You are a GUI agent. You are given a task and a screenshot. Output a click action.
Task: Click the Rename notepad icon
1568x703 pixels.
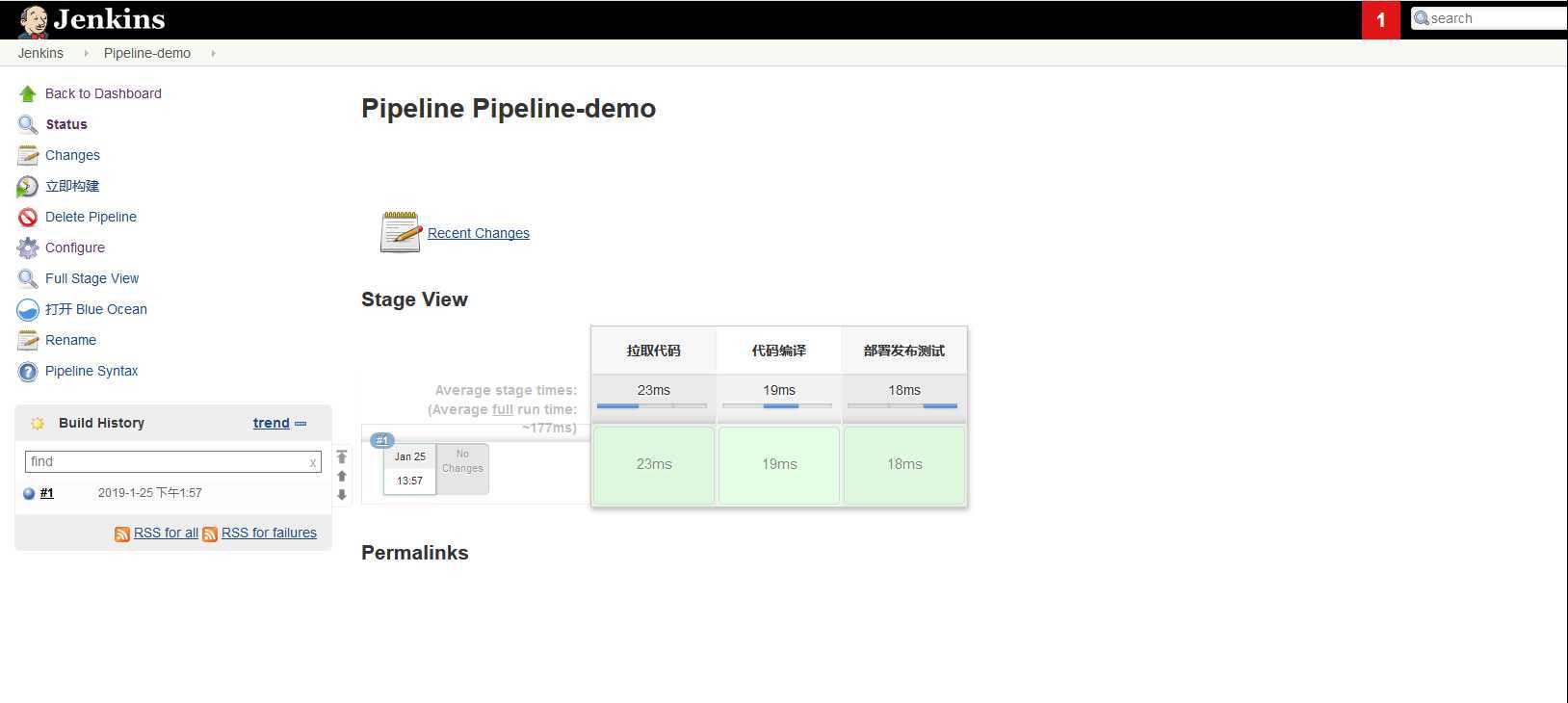pyautogui.click(x=27, y=340)
